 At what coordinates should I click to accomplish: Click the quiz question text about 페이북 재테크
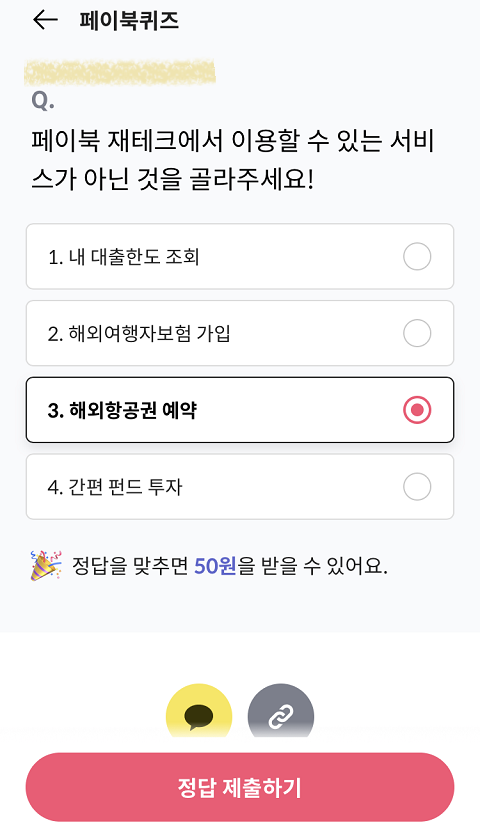(233, 159)
